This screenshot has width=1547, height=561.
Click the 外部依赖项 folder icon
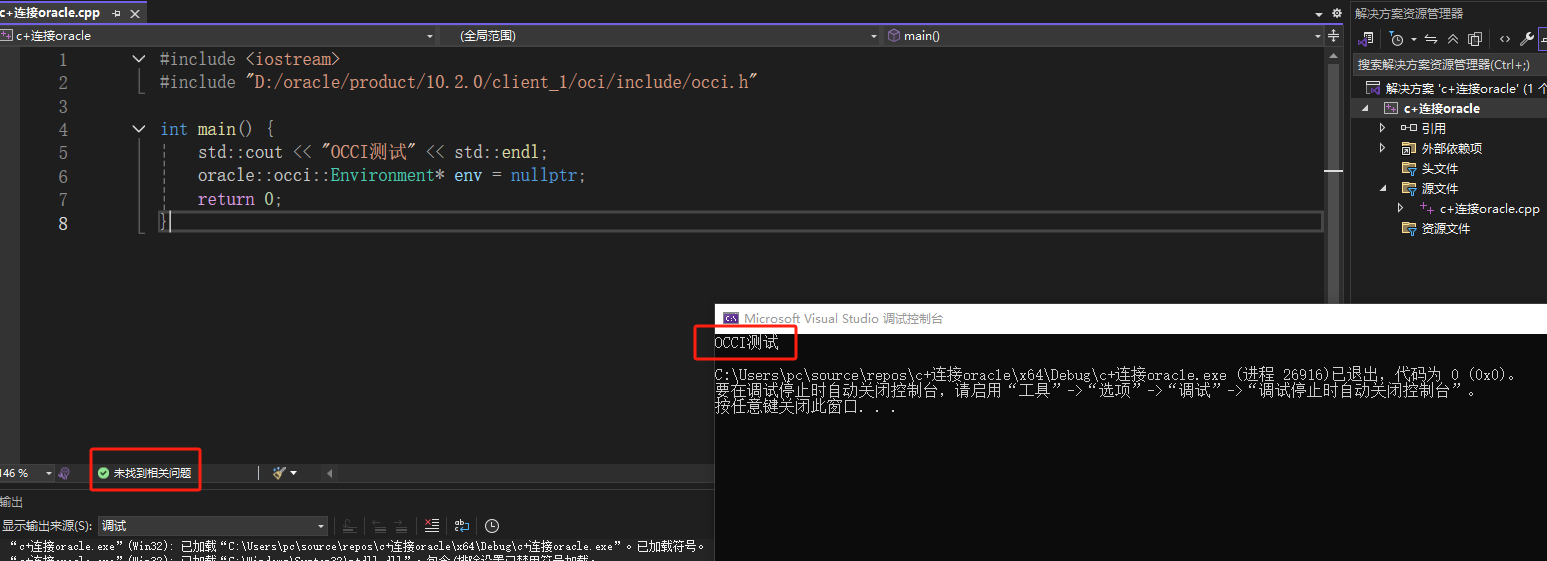coord(1408,148)
